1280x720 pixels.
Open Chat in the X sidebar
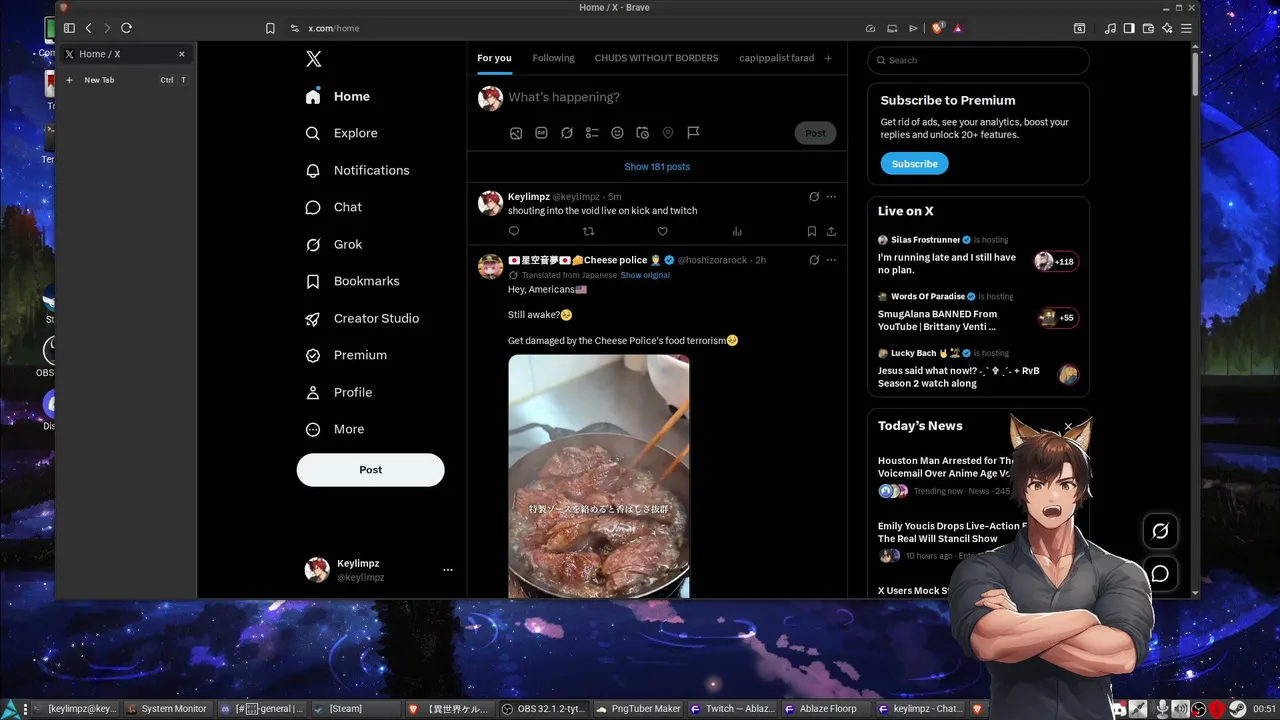(334, 207)
